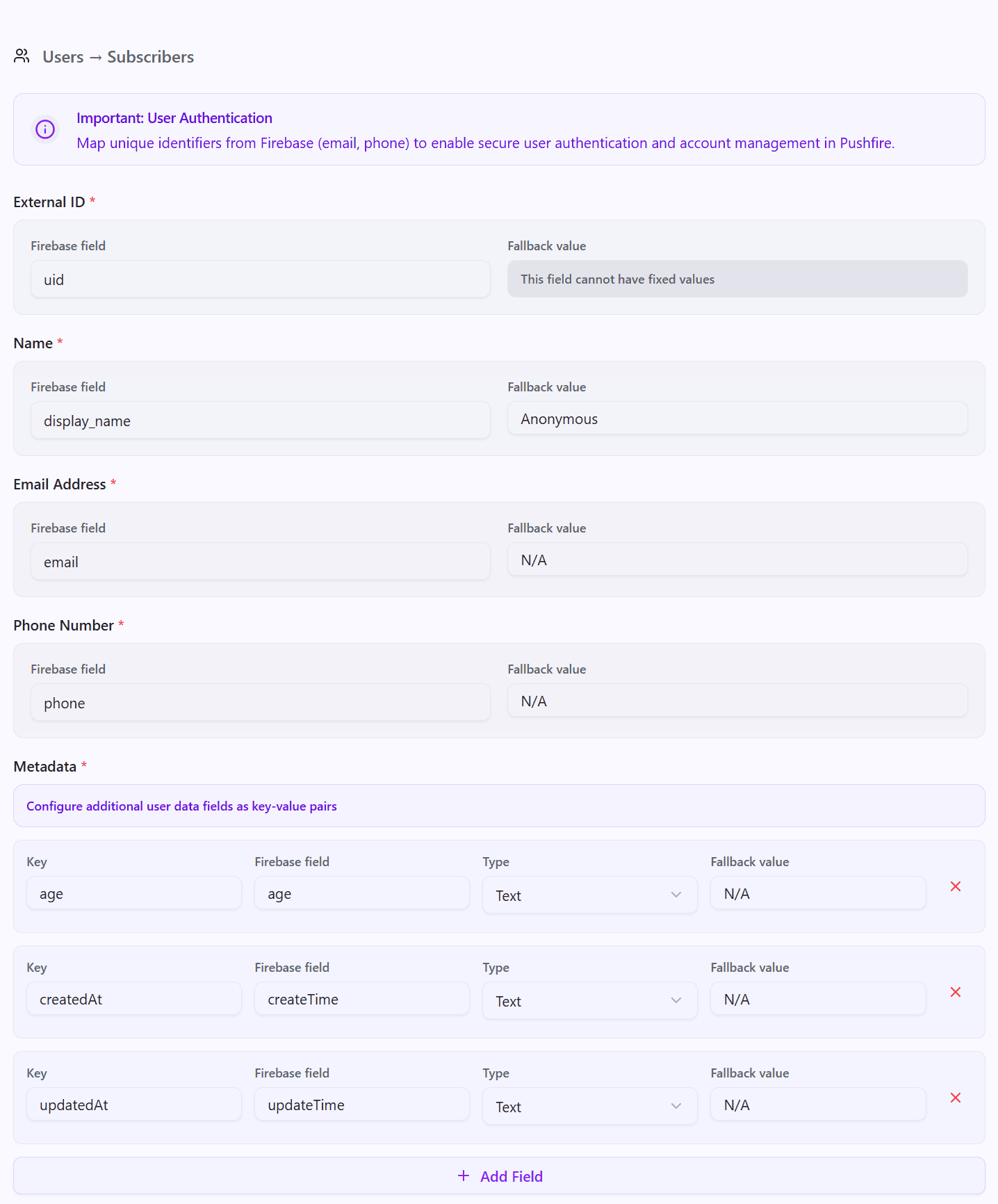Focus the External ID Firebase field input

(260, 279)
